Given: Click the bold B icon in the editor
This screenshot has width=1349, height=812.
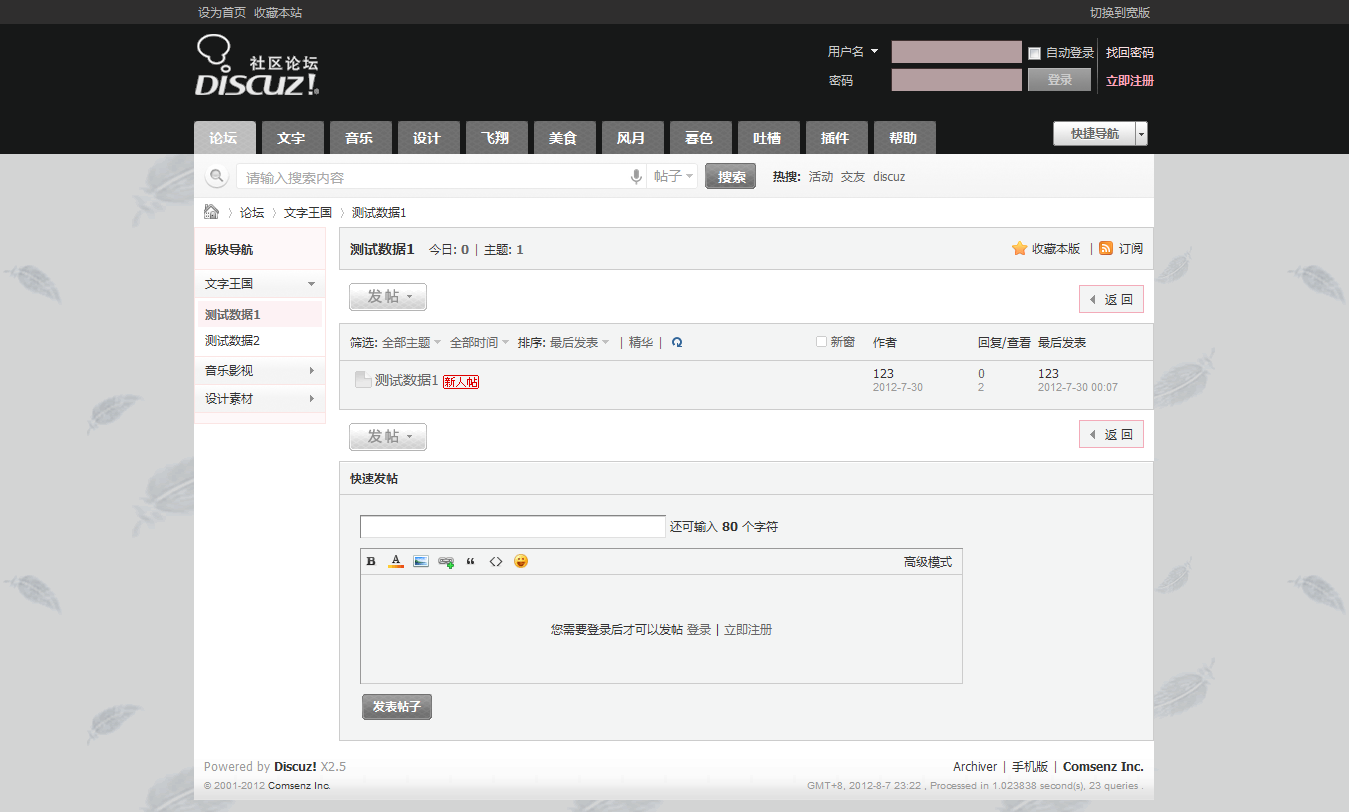Looking at the screenshot, I should 371,561.
